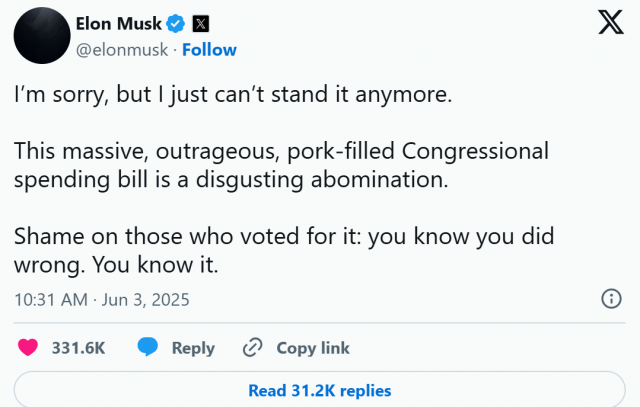
Task: Open the info circle icon
Action: pos(611,299)
